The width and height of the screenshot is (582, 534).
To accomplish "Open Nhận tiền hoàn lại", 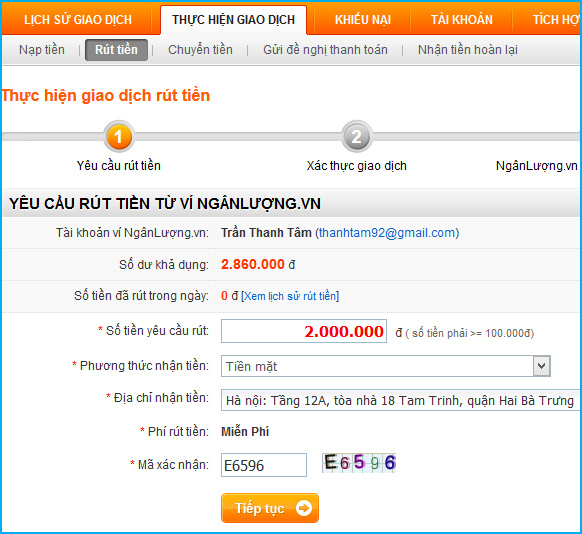I will [468, 50].
